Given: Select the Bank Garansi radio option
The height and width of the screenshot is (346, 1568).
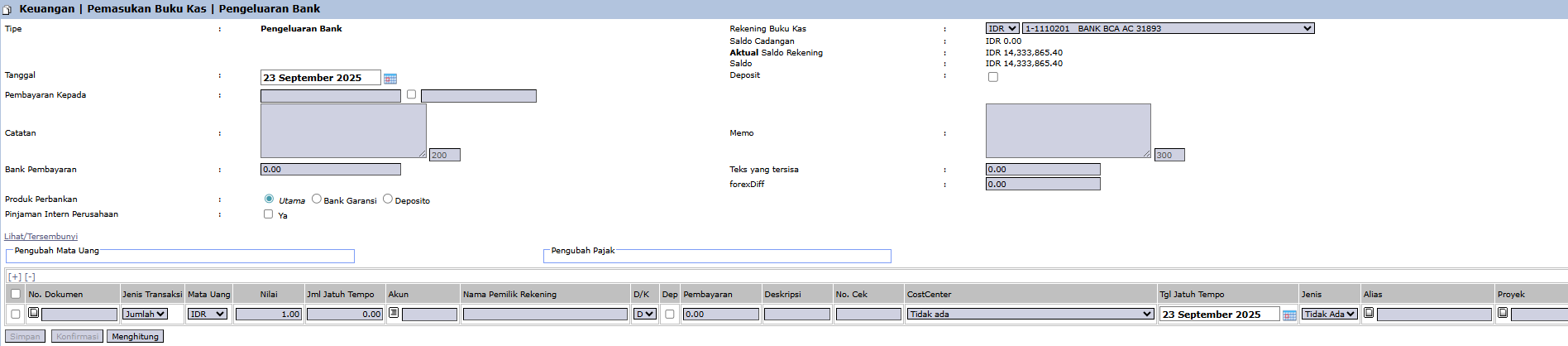Looking at the screenshot, I should pos(317,199).
